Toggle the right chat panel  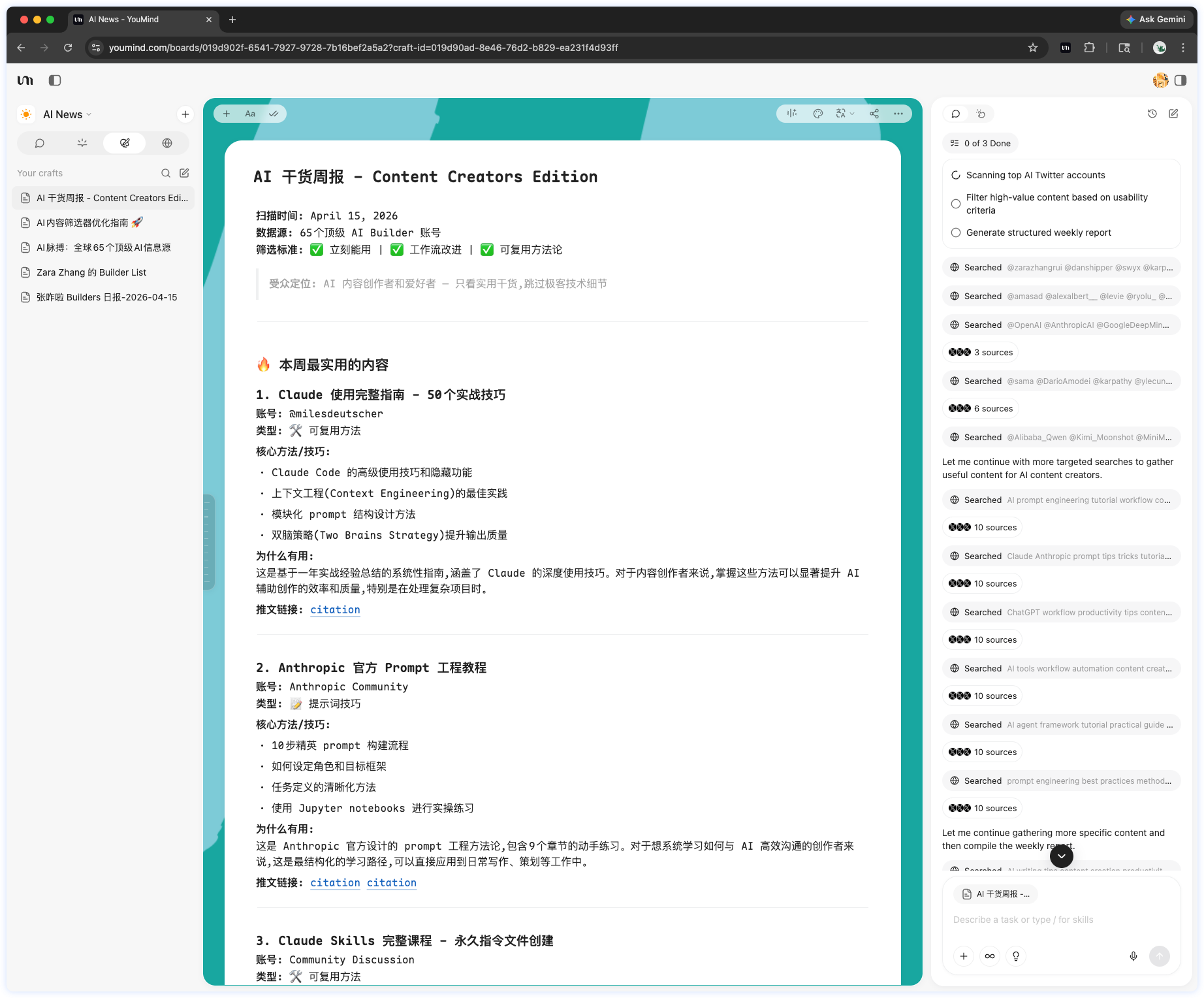[1180, 80]
